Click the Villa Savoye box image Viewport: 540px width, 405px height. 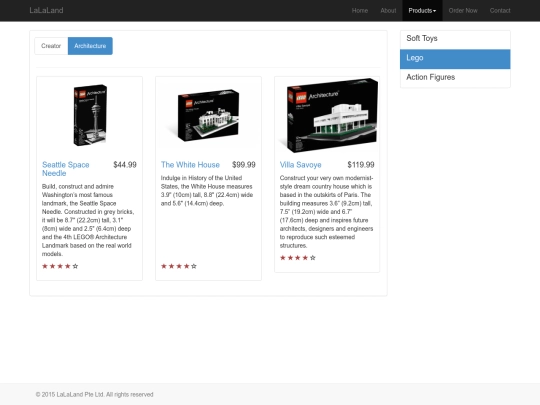click(328, 115)
